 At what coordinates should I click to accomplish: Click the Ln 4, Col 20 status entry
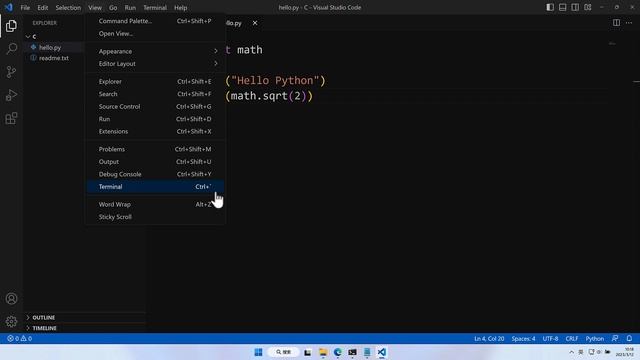coord(489,338)
